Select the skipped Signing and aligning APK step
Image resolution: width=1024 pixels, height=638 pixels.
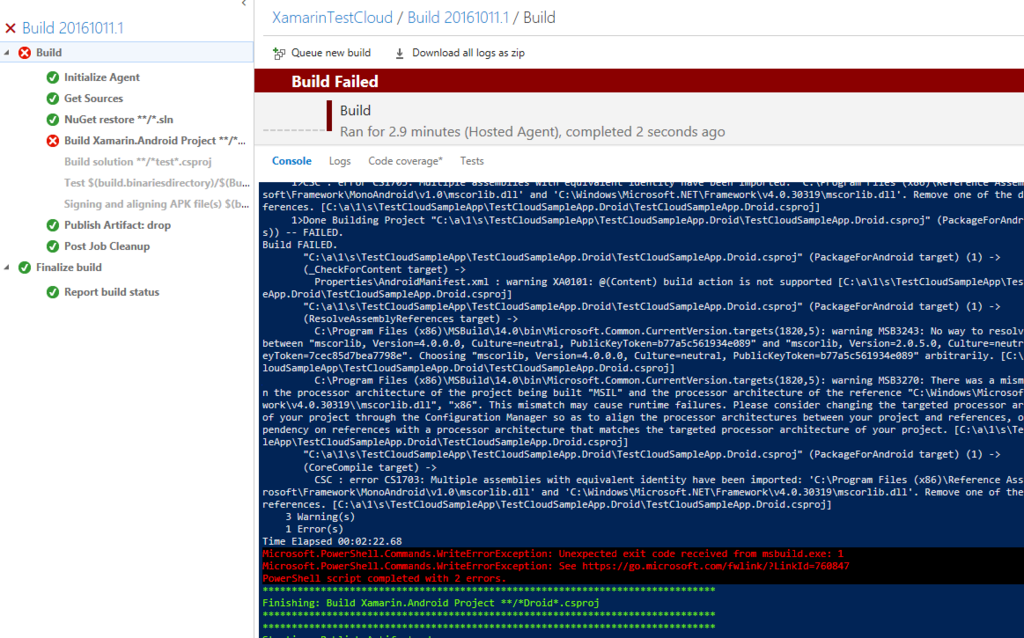(157, 204)
